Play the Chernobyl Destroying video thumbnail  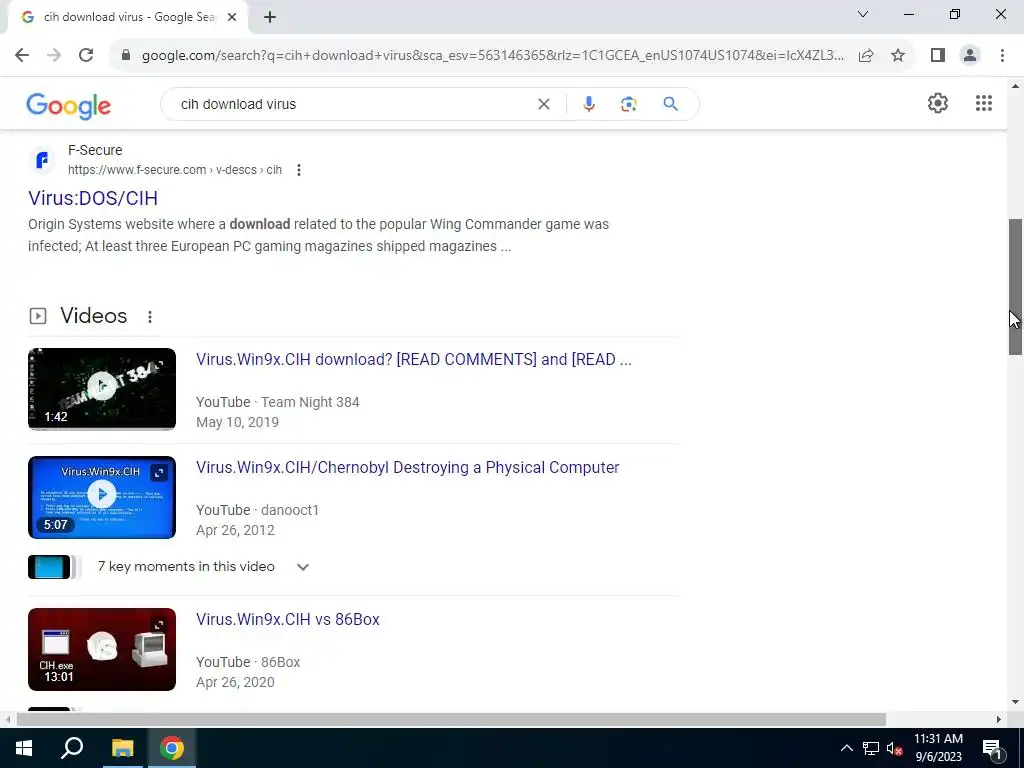pos(102,497)
